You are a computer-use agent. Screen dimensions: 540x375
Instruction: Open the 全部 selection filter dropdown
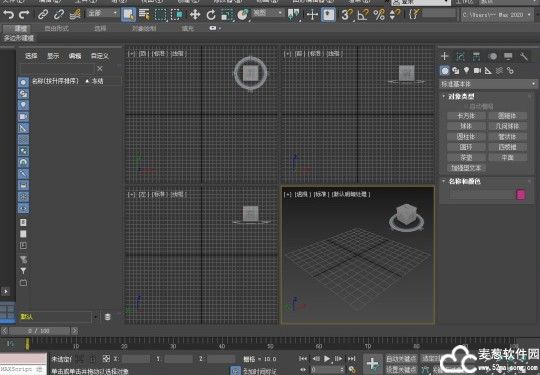102,13
